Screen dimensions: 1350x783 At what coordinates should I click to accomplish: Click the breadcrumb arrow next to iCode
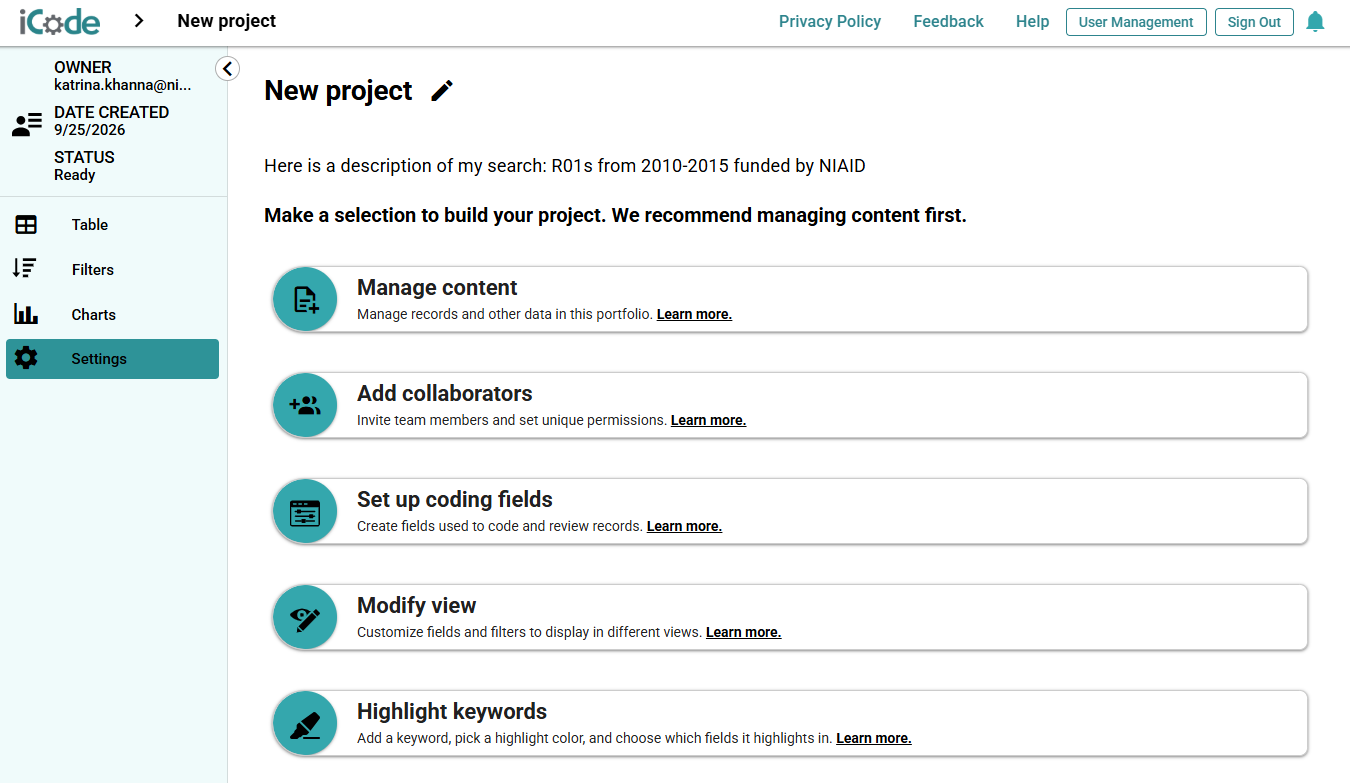(139, 21)
